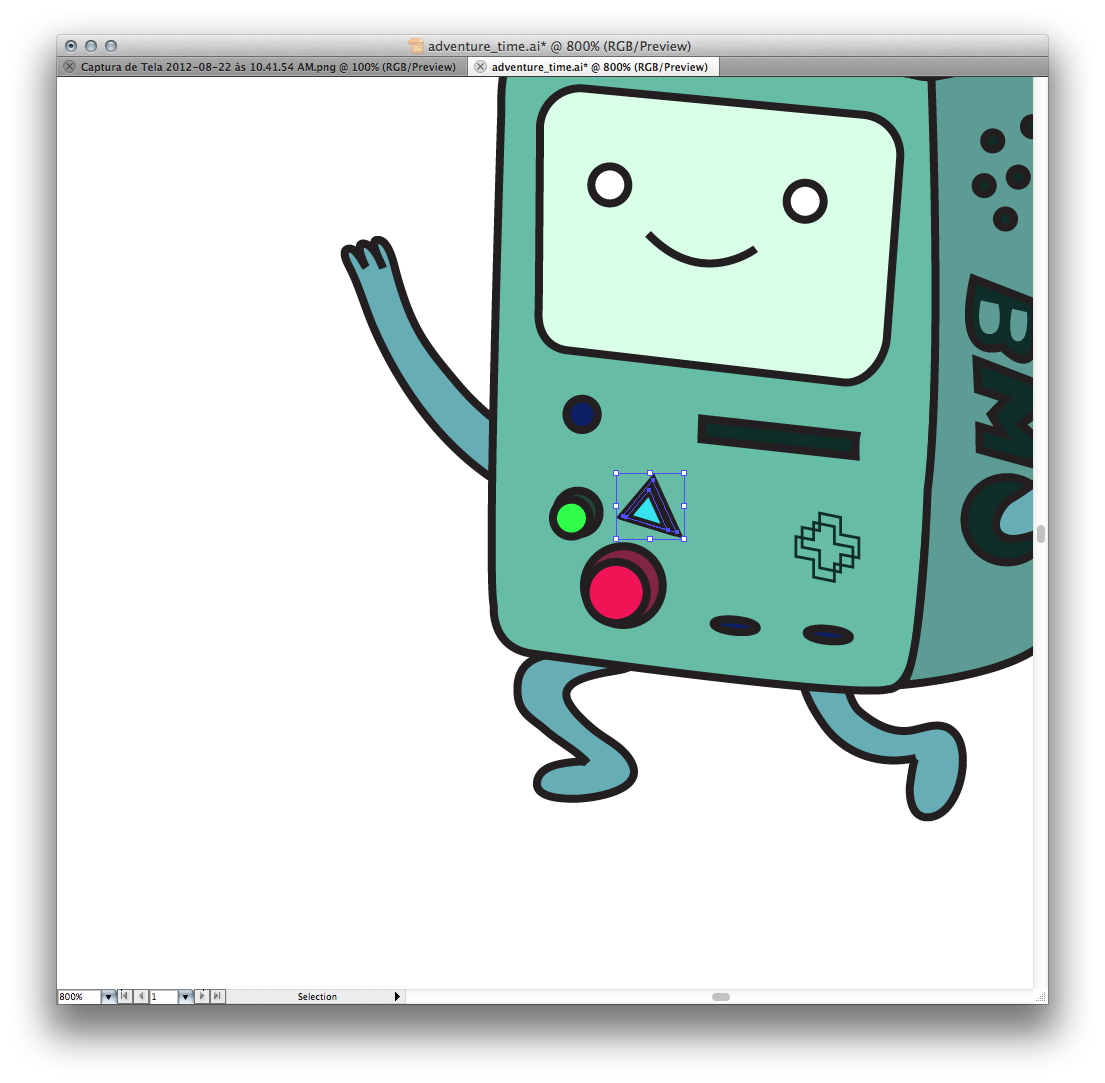This screenshot has height=1083, width=1105.
Task: Click the zoom percentage input field
Action: click(x=78, y=996)
